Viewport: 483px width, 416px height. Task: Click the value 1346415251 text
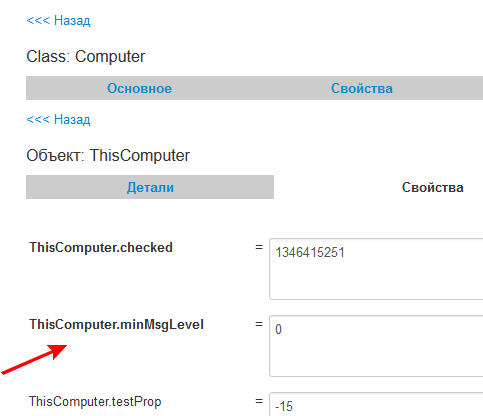[x=310, y=252]
